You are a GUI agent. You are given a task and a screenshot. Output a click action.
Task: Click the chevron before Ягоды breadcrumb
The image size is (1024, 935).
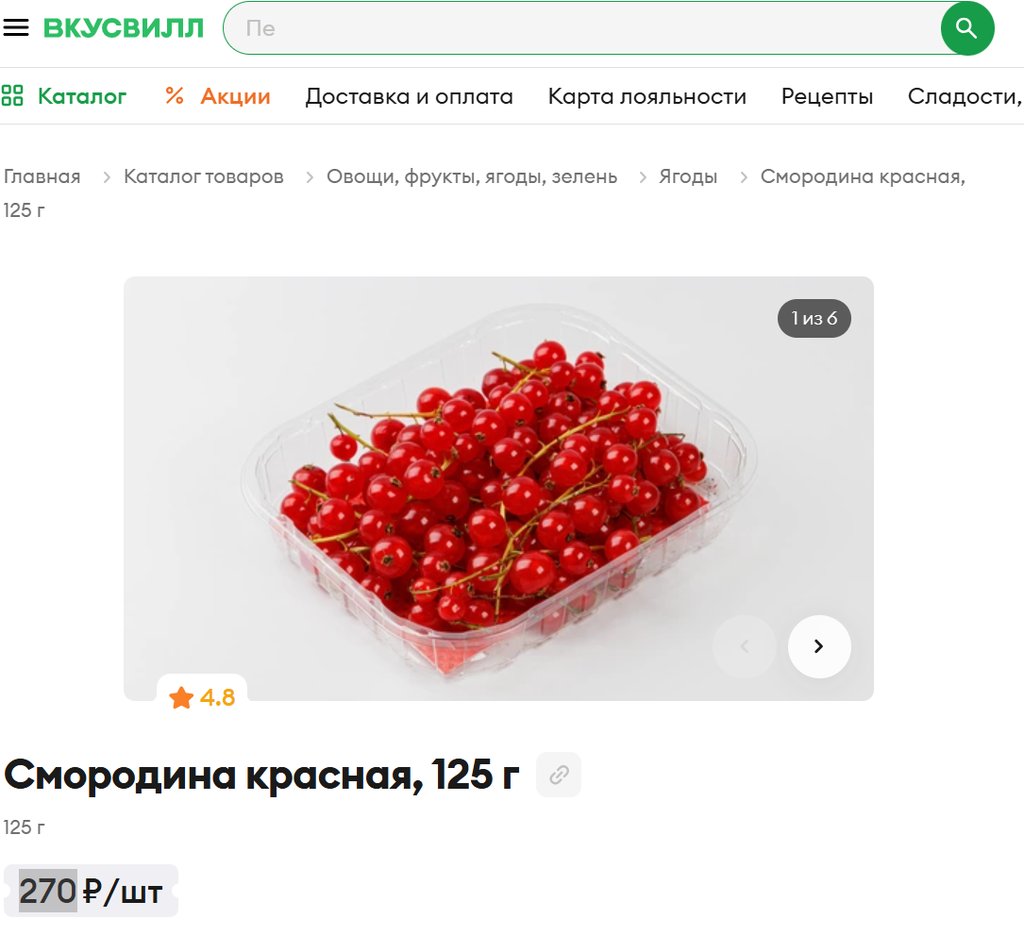pyautogui.click(x=643, y=177)
